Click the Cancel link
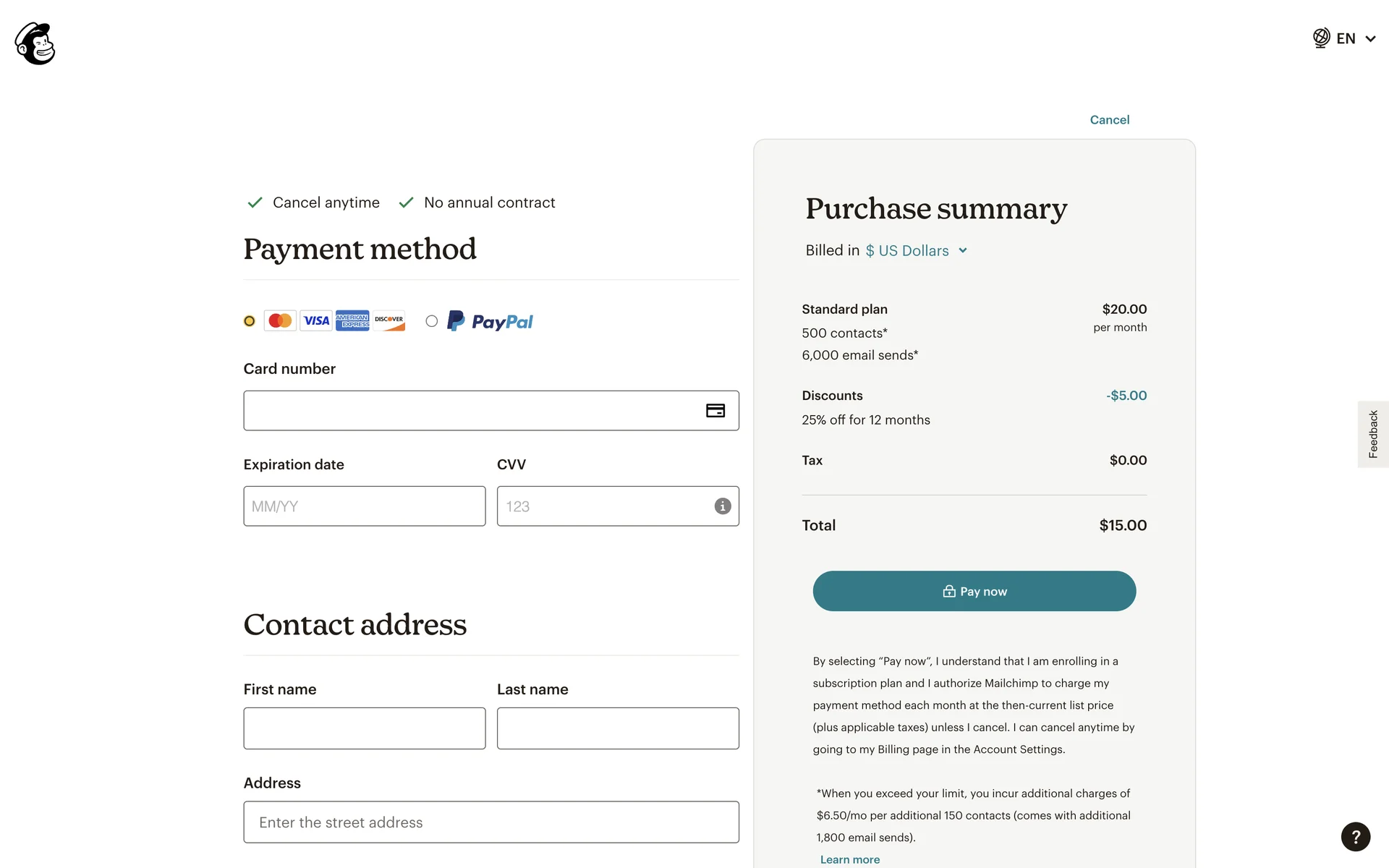Viewport: 1389px width, 868px height. (x=1109, y=120)
